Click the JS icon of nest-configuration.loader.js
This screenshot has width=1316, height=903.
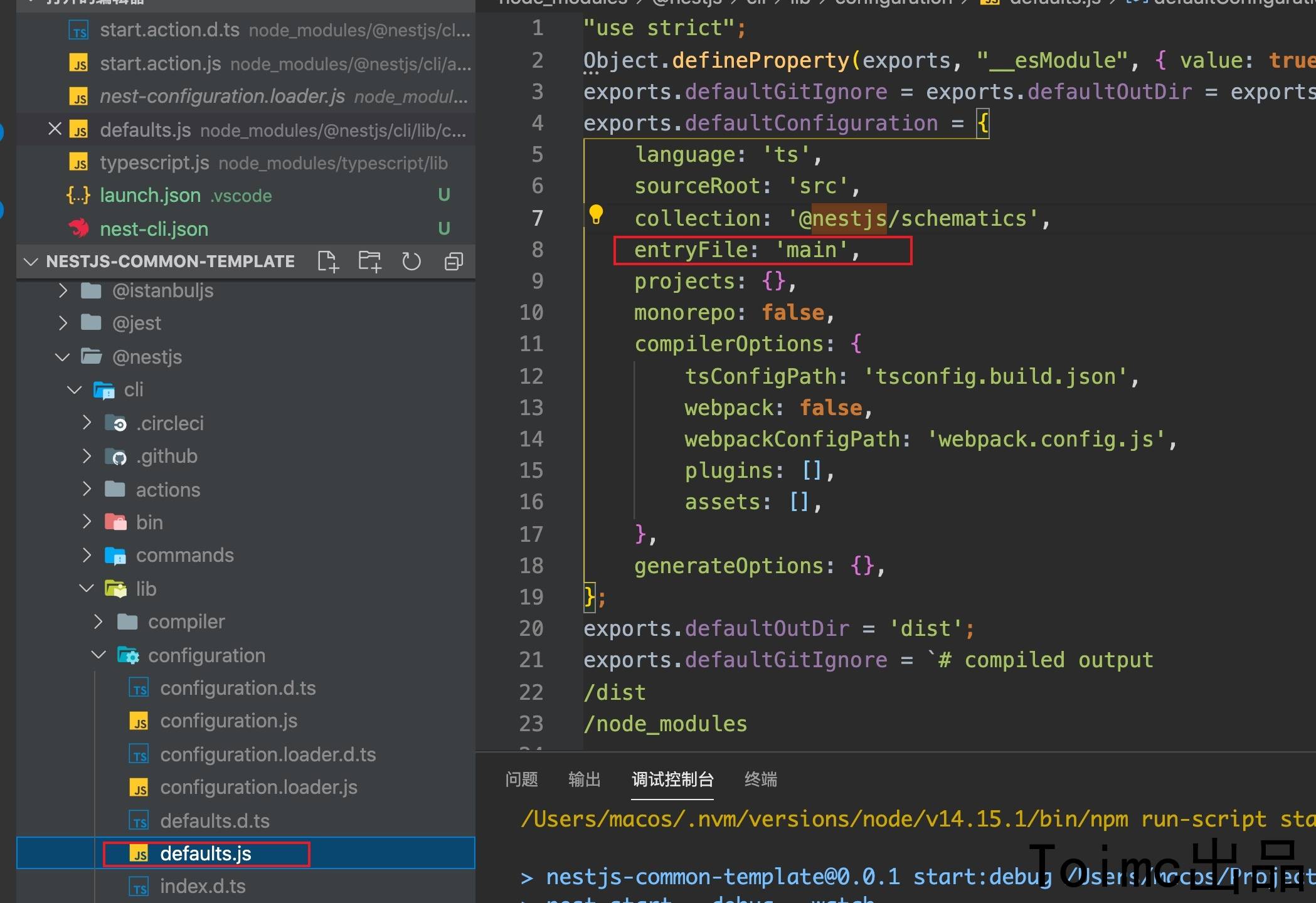click(78, 97)
